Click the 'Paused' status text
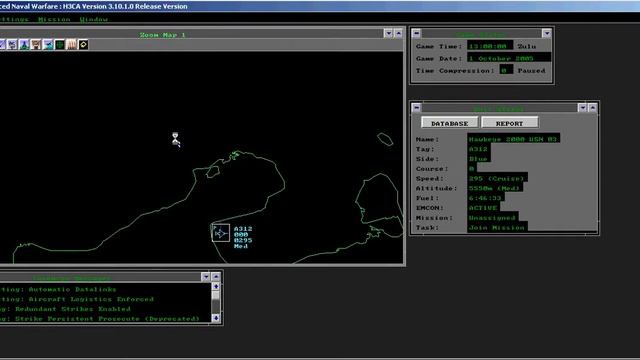This screenshot has width=640, height=360. click(531, 70)
